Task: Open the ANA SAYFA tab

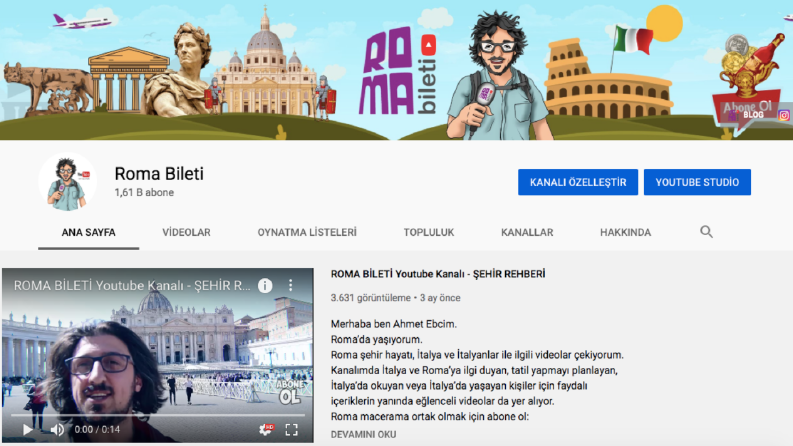Action: [89, 233]
